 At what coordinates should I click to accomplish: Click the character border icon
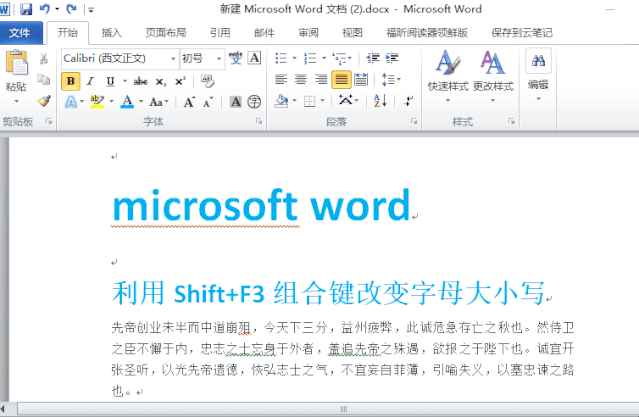point(254,58)
